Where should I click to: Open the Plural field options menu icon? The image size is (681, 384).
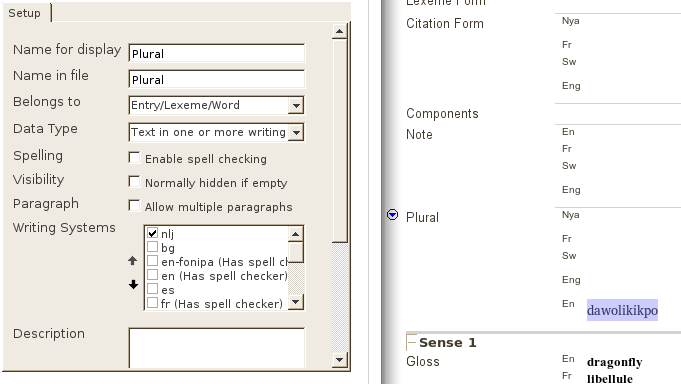(x=392, y=215)
